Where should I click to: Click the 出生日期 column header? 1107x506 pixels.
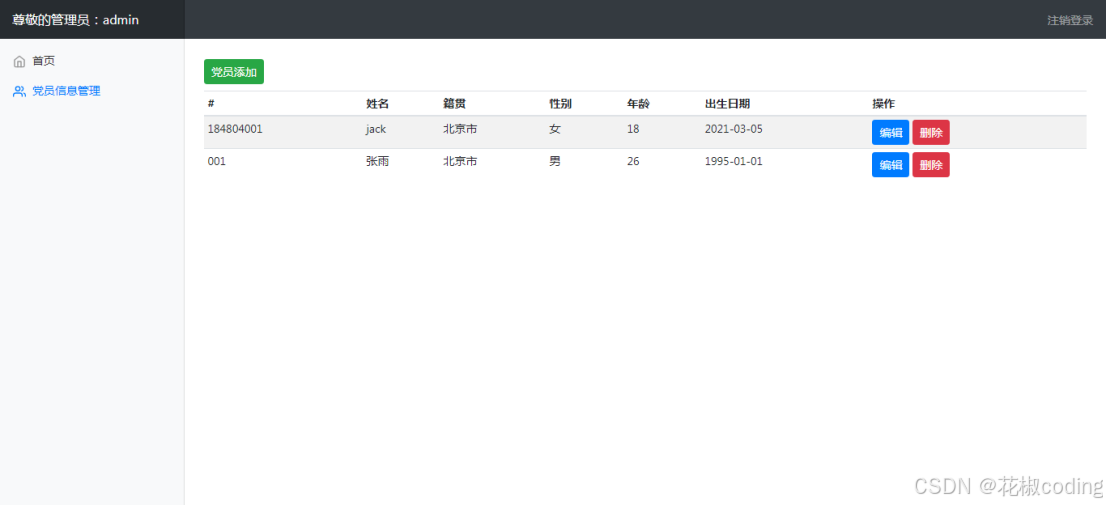tap(727, 104)
